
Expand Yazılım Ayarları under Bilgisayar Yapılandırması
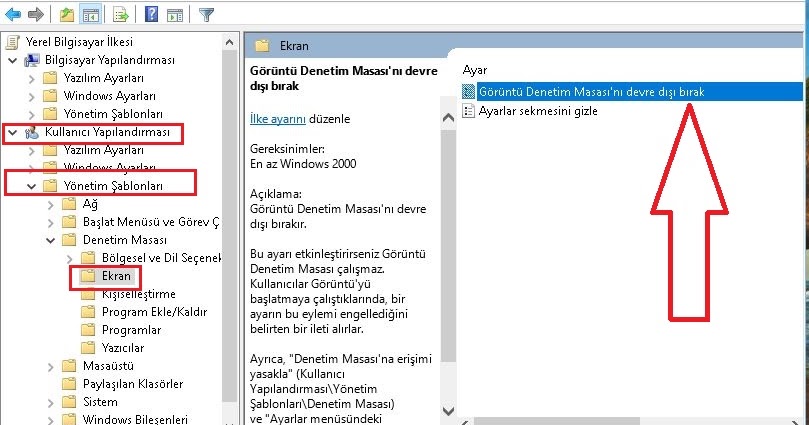[32, 78]
